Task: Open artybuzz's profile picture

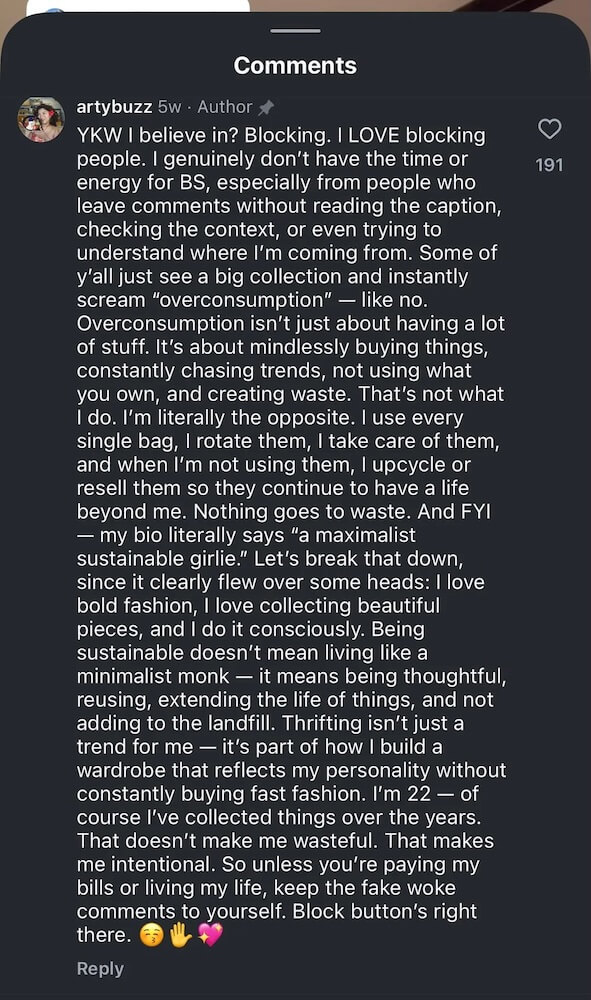Action: coord(41,119)
